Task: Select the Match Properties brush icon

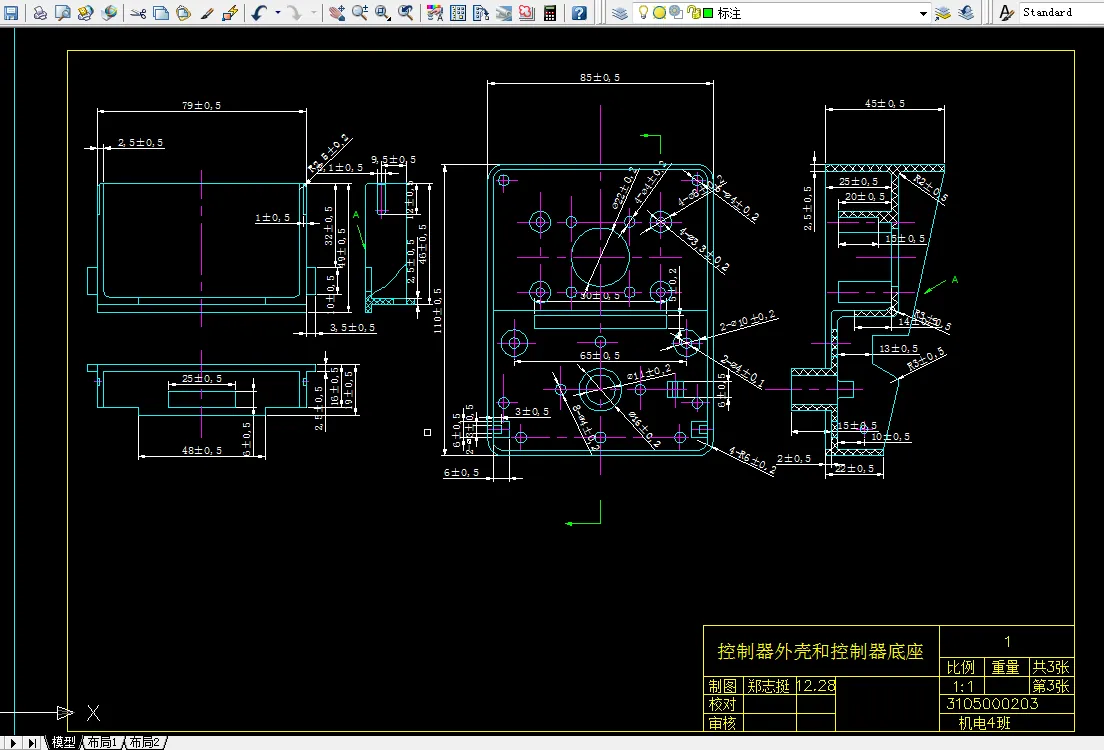Action: coord(207,13)
